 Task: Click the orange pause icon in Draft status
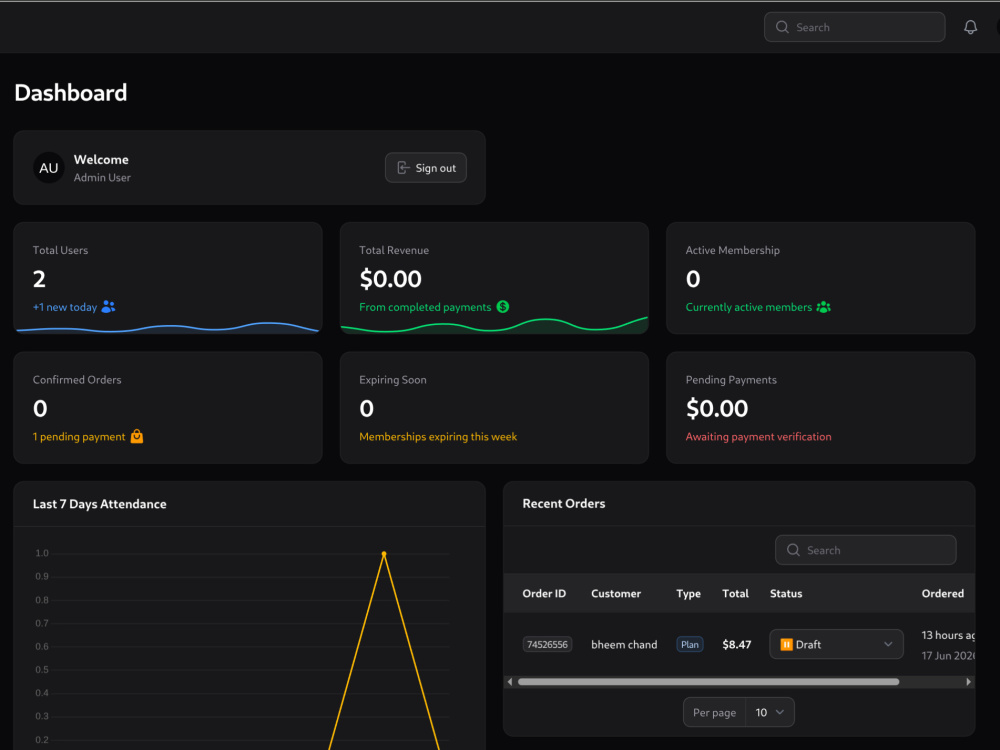pos(786,644)
